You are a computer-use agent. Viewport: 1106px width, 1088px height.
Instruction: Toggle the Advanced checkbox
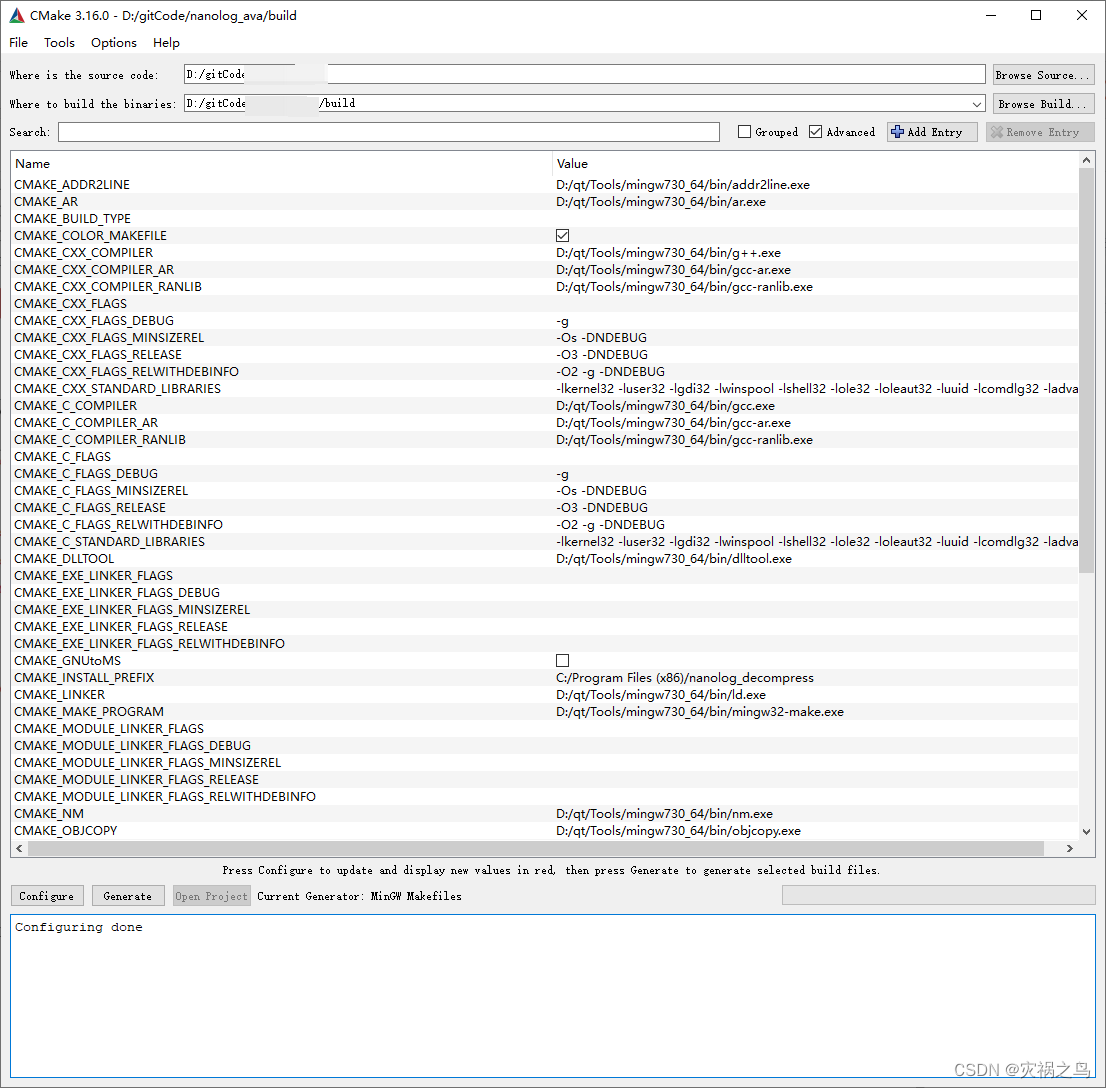[x=815, y=132]
